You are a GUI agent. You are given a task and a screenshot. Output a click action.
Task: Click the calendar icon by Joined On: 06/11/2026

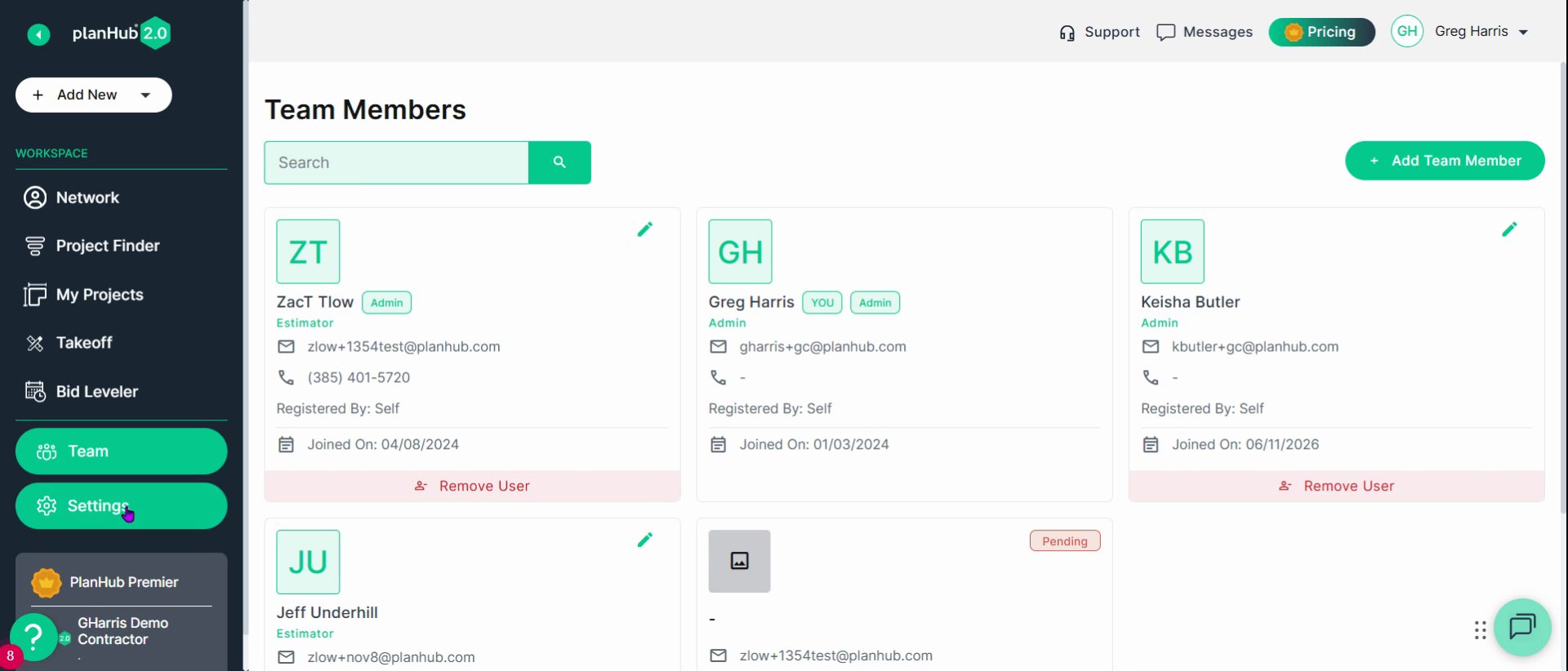click(1150, 445)
